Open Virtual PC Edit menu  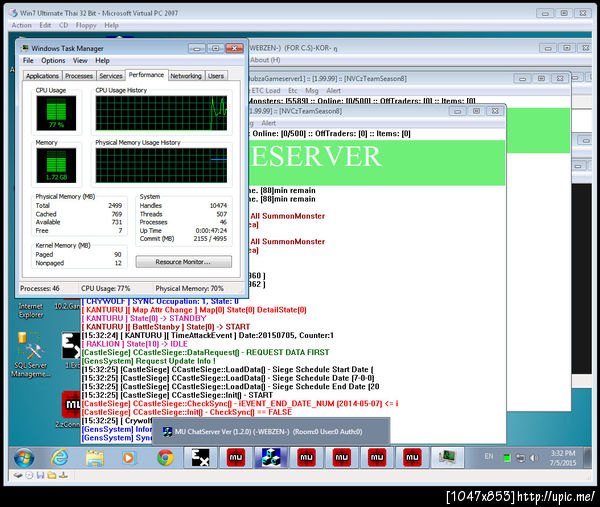coord(45,25)
